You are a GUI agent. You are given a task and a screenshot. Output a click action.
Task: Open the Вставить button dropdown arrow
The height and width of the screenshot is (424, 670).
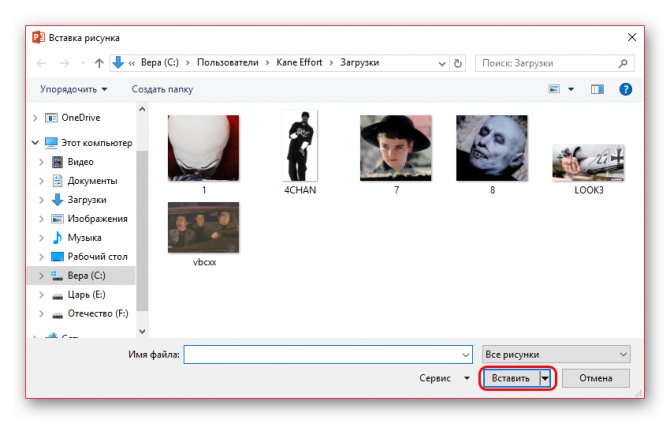click(545, 378)
